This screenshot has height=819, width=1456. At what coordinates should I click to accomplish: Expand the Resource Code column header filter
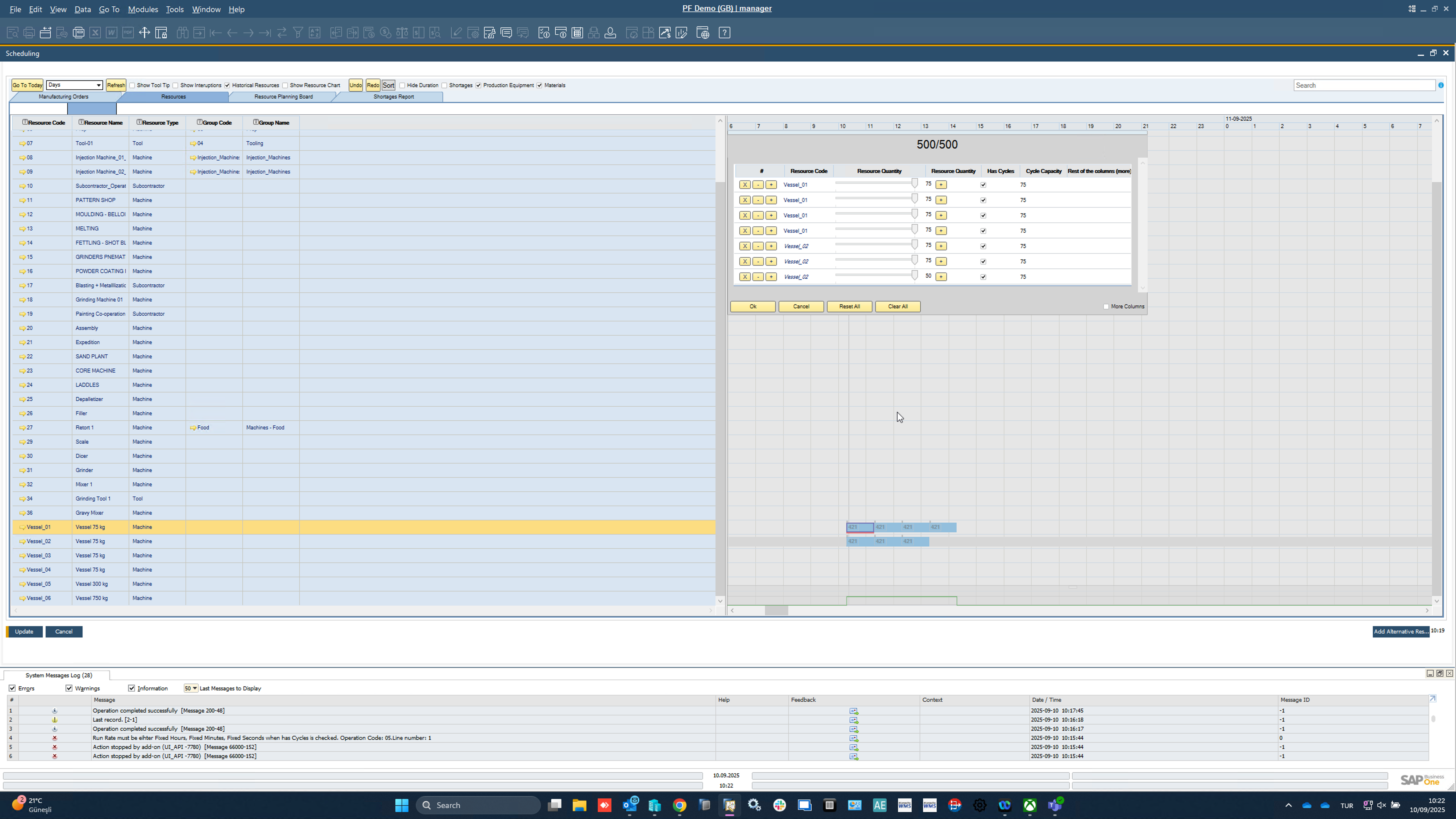(25, 122)
